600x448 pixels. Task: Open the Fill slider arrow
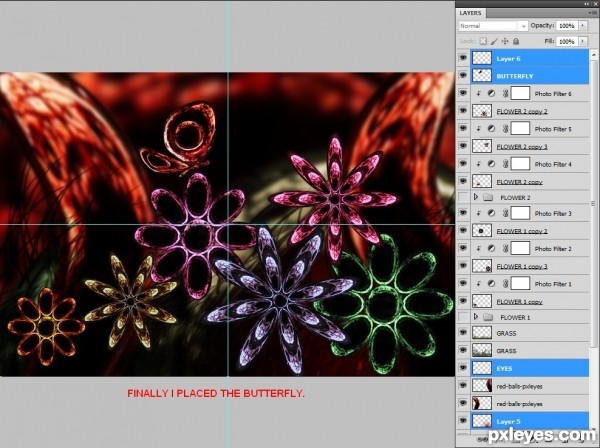(x=583, y=41)
